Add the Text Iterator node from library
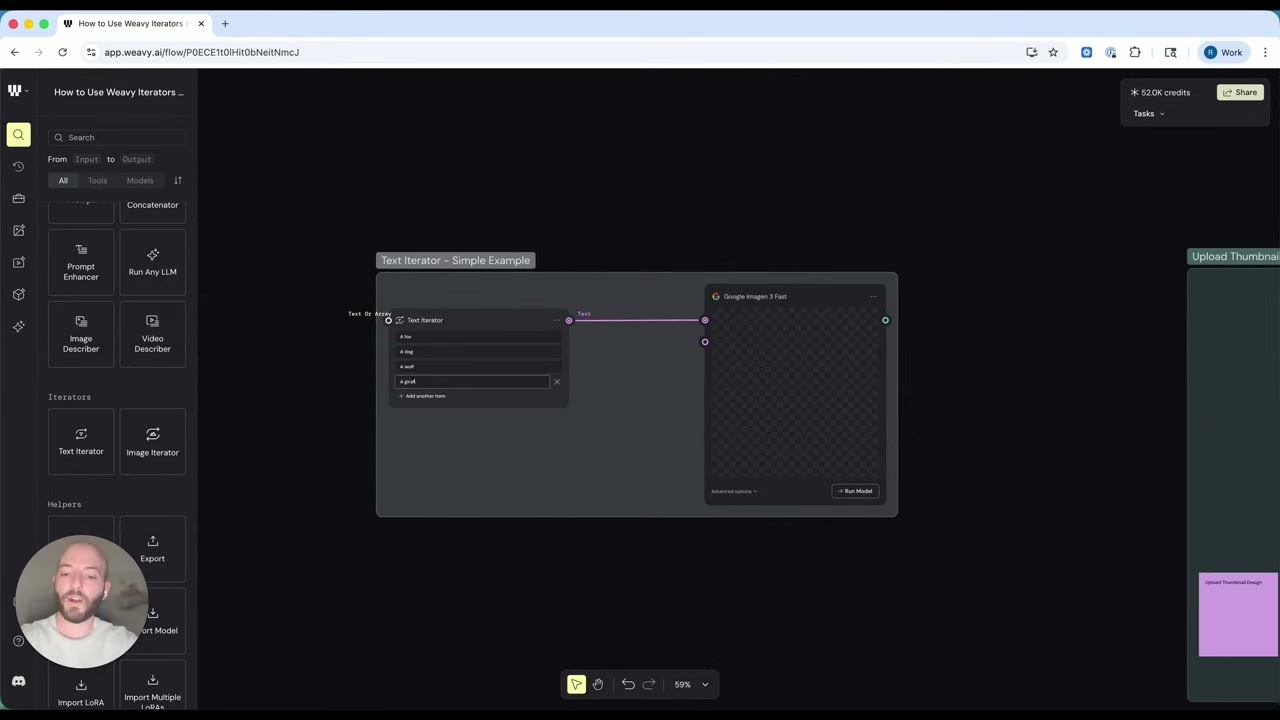Screen dimensions: 1280x720 (x=81, y=441)
